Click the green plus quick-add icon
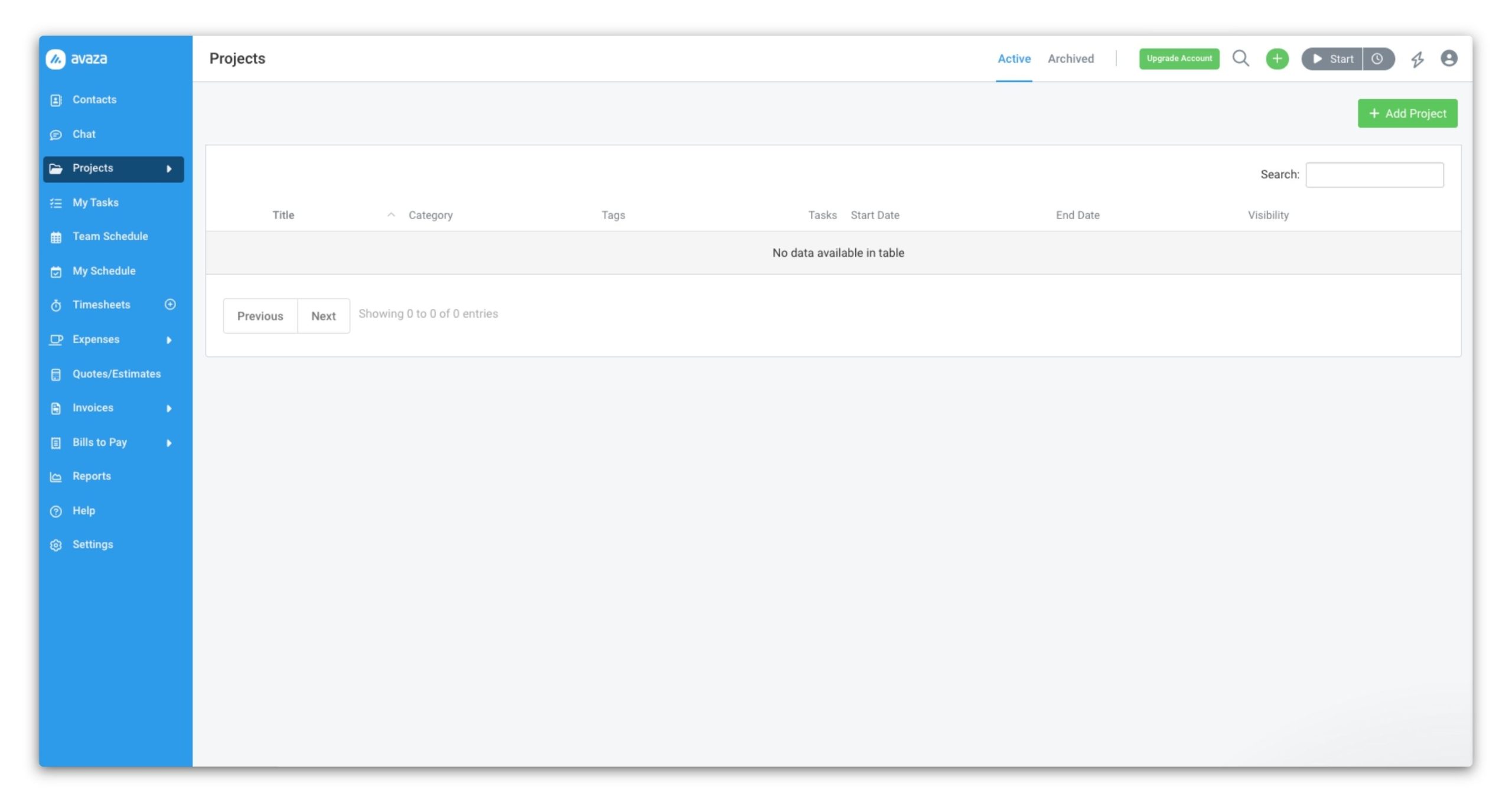This screenshot has height=806, width=1512. click(x=1276, y=58)
